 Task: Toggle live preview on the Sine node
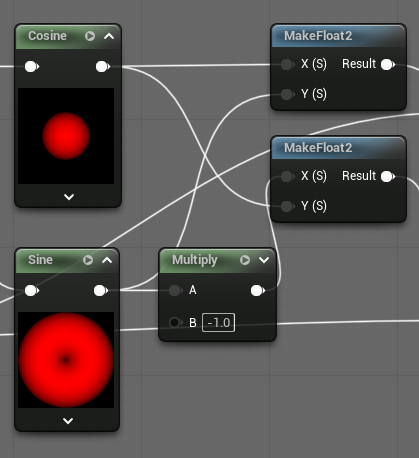coord(88,260)
